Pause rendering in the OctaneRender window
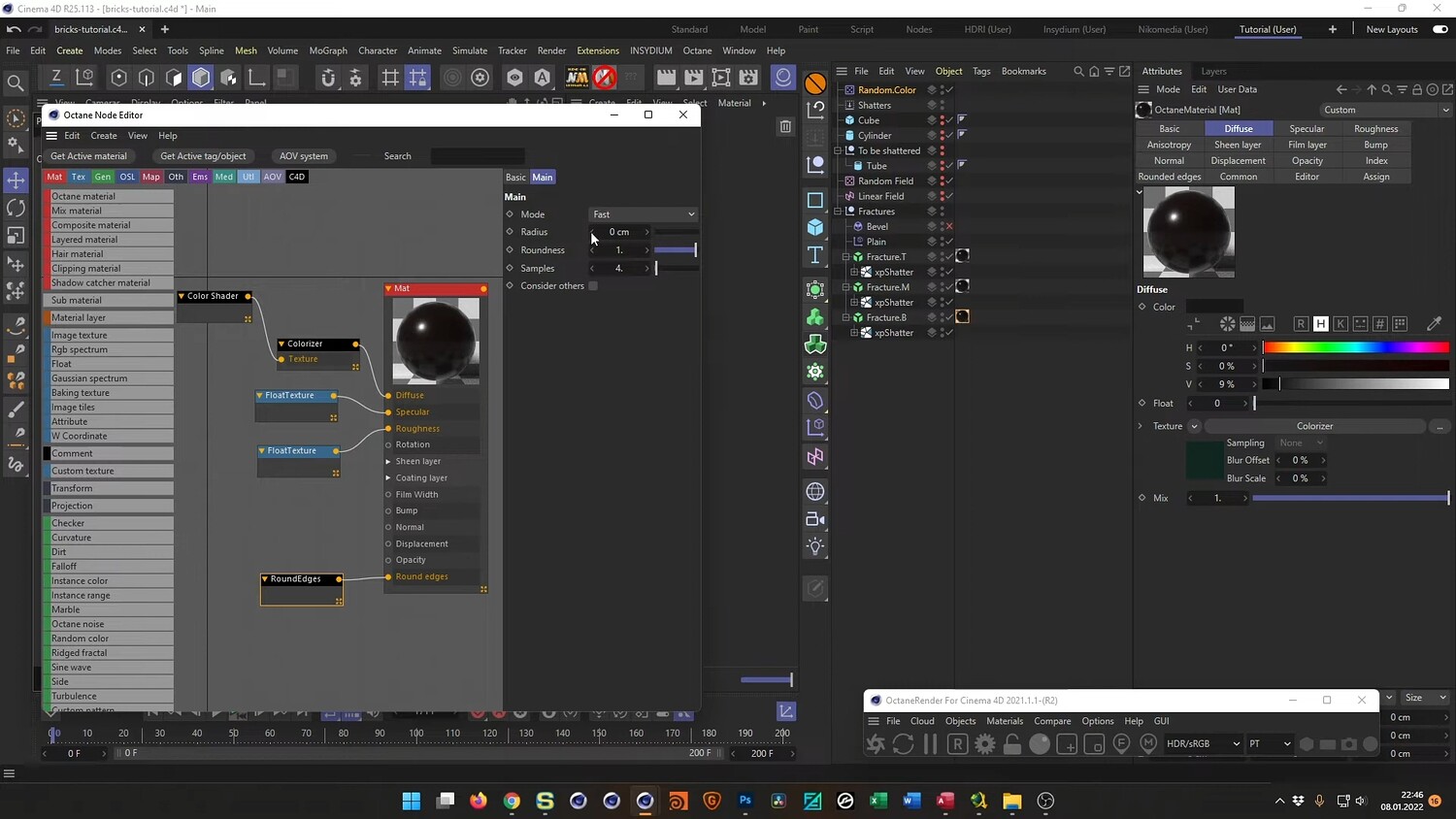Image resolution: width=1456 pixels, height=819 pixels. [x=930, y=744]
